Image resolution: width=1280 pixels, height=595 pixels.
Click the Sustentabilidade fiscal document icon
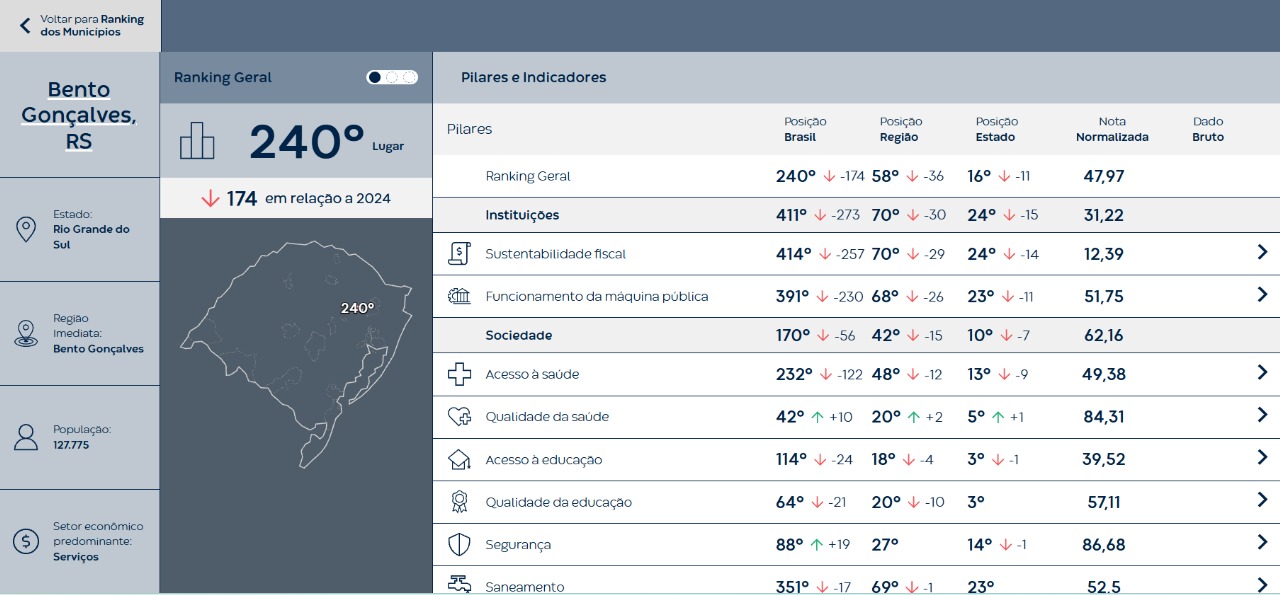(x=459, y=254)
